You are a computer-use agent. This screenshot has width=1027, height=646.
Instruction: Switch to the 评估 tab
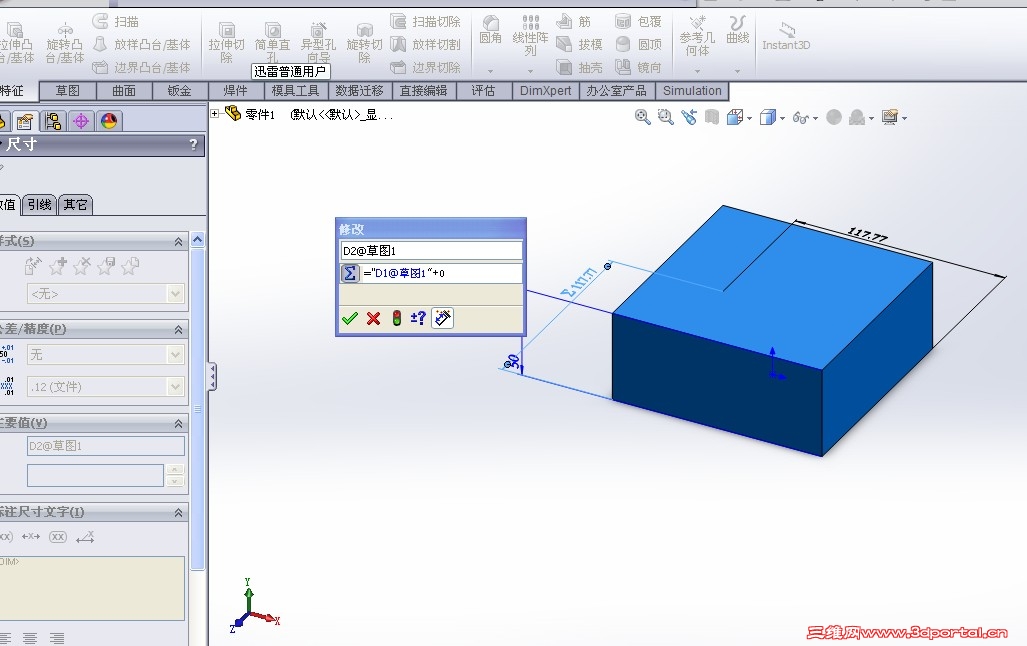(x=483, y=91)
